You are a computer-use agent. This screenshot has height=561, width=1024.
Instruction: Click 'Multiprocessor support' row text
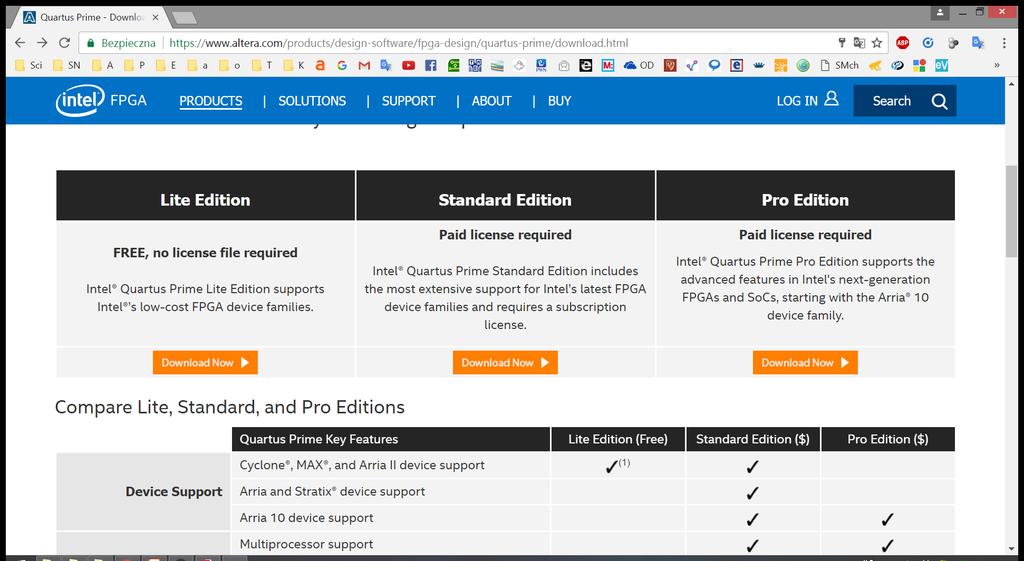pos(306,544)
